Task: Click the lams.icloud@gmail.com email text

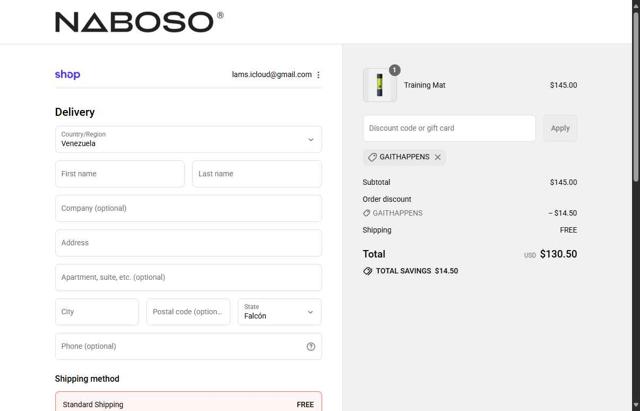Action: pyautogui.click(x=271, y=75)
